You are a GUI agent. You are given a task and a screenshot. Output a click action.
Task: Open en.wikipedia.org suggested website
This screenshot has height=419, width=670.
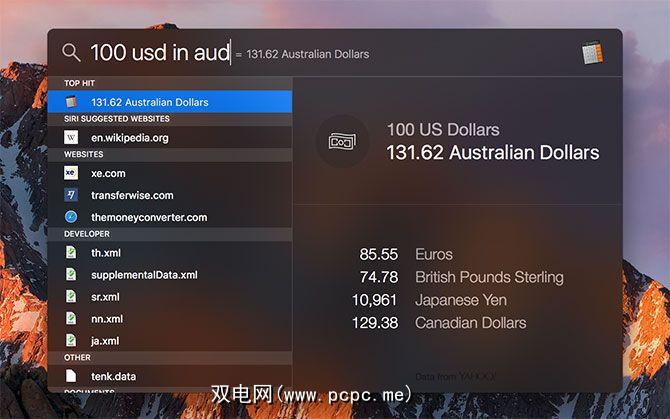click(x=170, y=138)
